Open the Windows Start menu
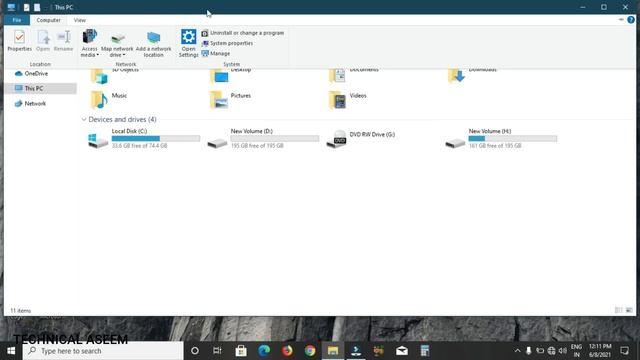This screenshot has width=640, height=360. [11, 351]
